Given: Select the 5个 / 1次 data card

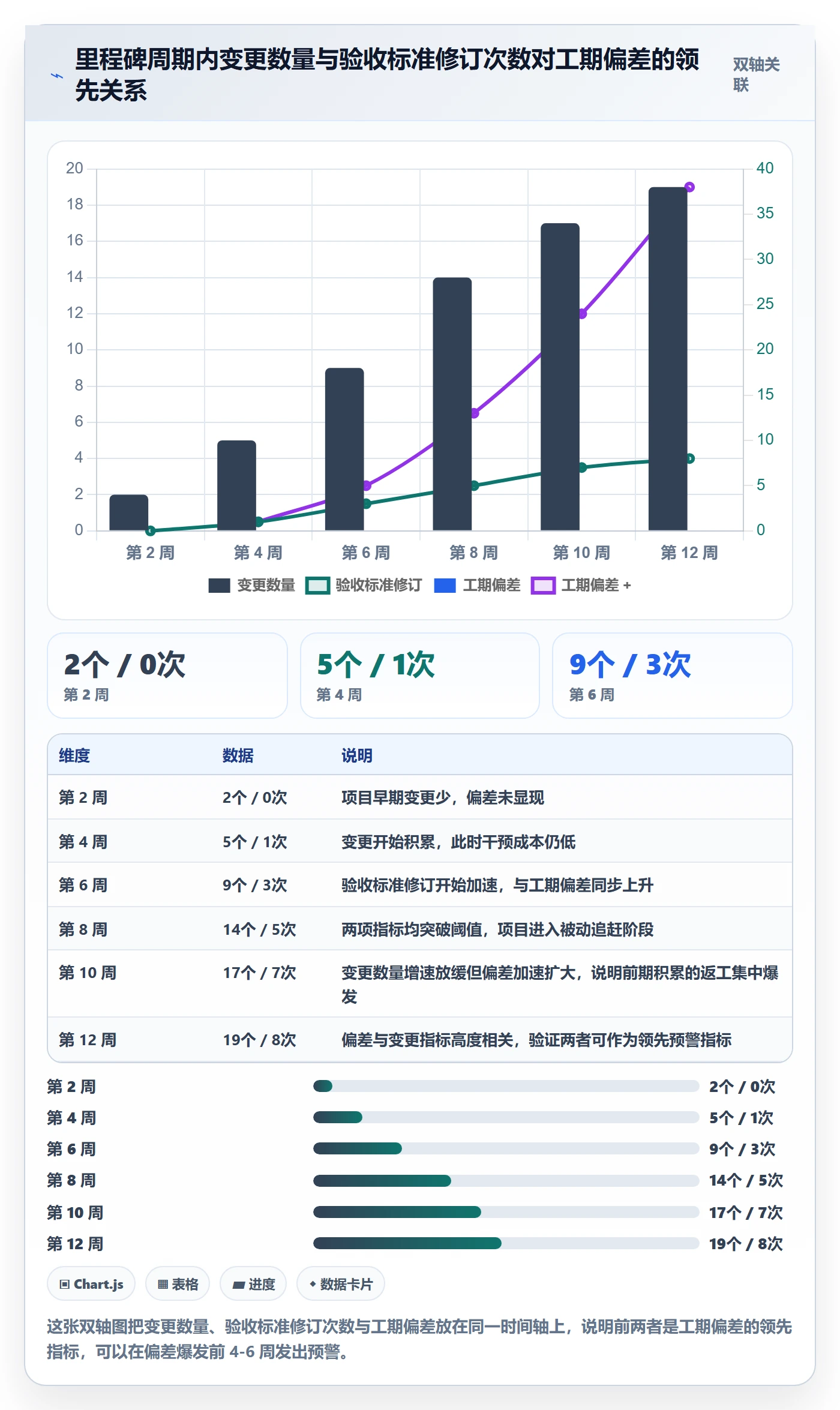Looking at the screenshot, I should pyautogui.click(x=420, y=676).
